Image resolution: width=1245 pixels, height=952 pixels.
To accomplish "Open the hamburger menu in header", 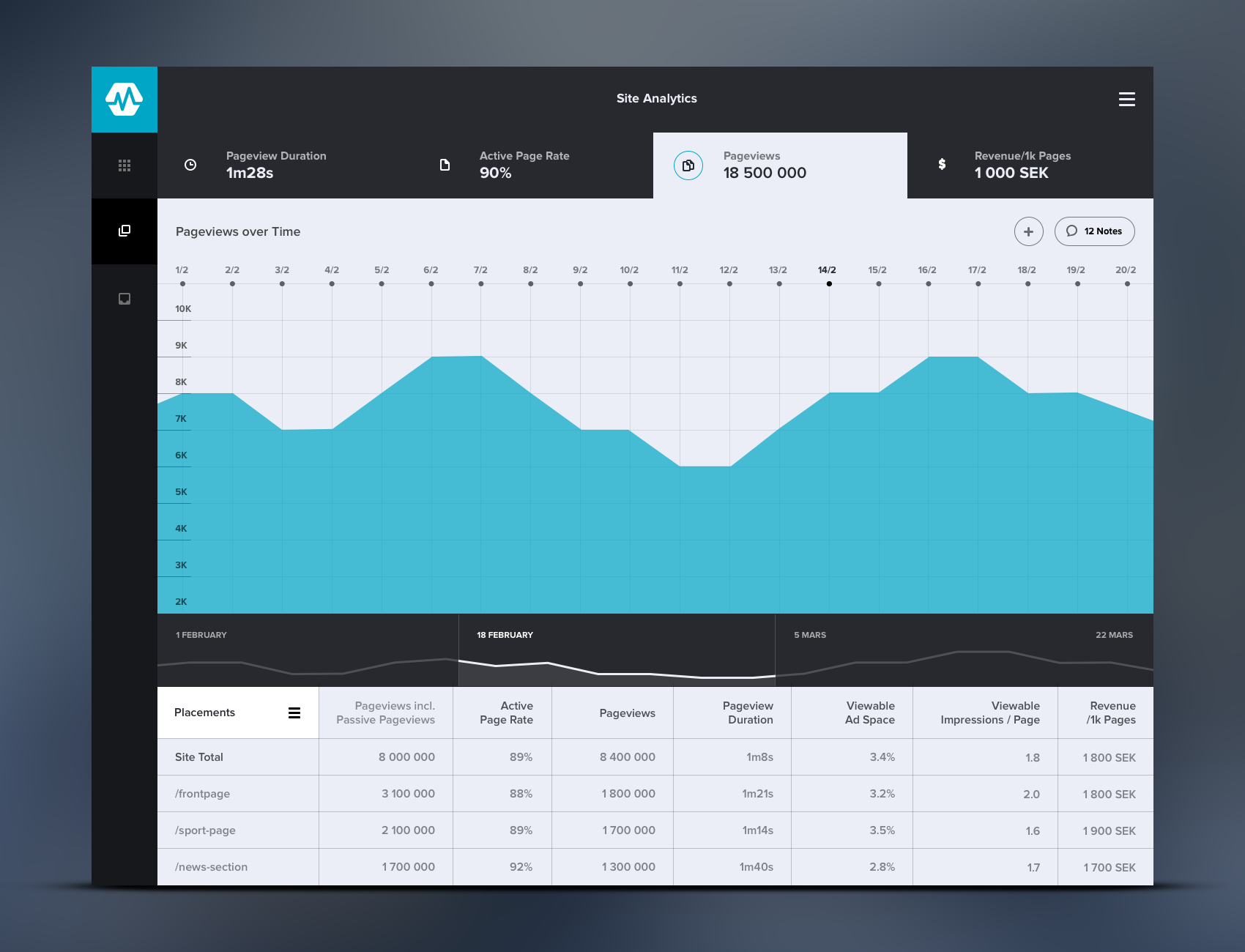I will click(x=1126, y=100).
